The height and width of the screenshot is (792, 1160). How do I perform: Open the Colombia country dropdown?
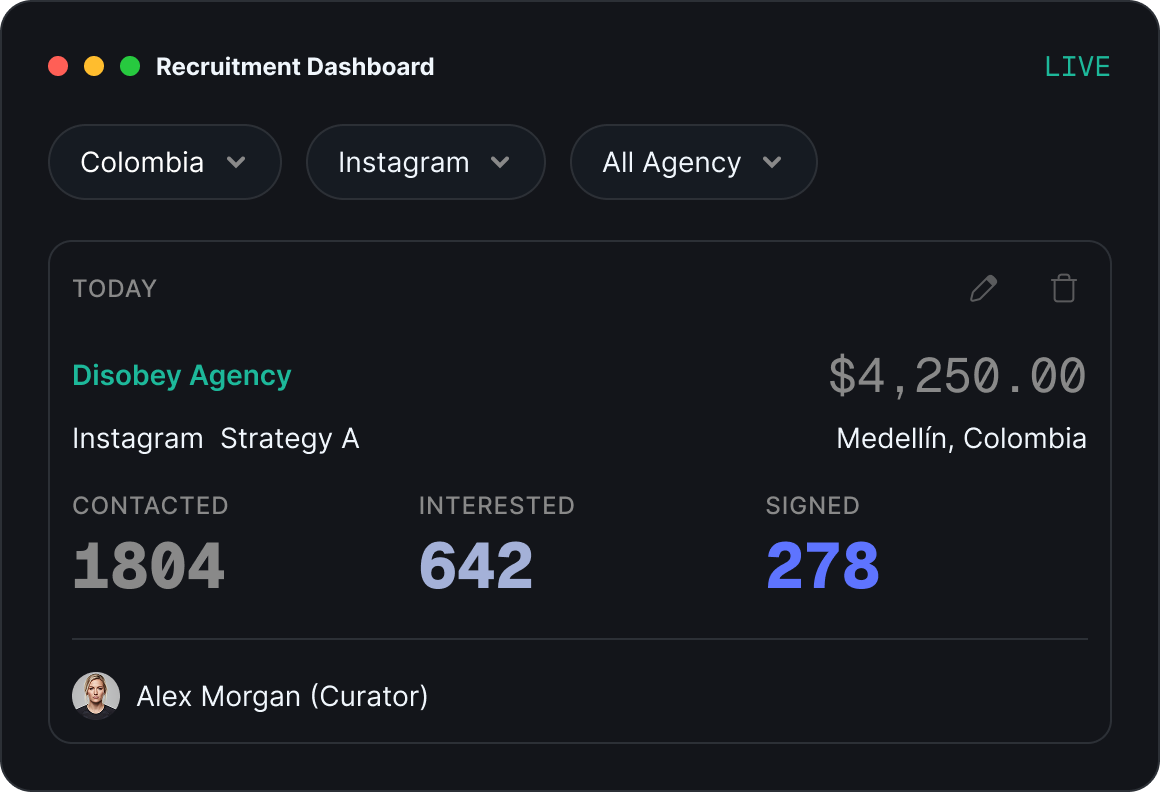point(165,162)
